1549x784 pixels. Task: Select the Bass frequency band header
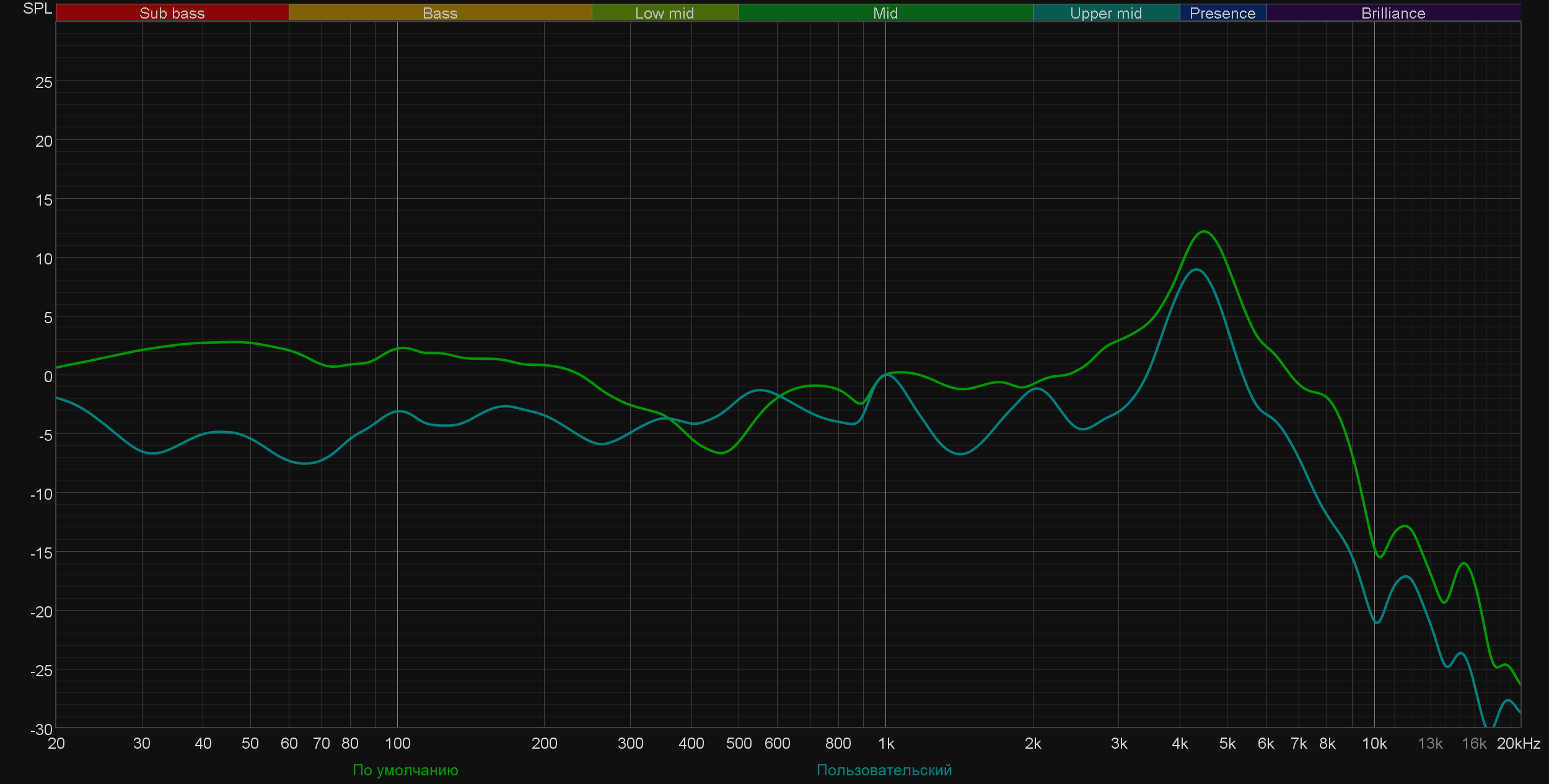coord(440,13)
